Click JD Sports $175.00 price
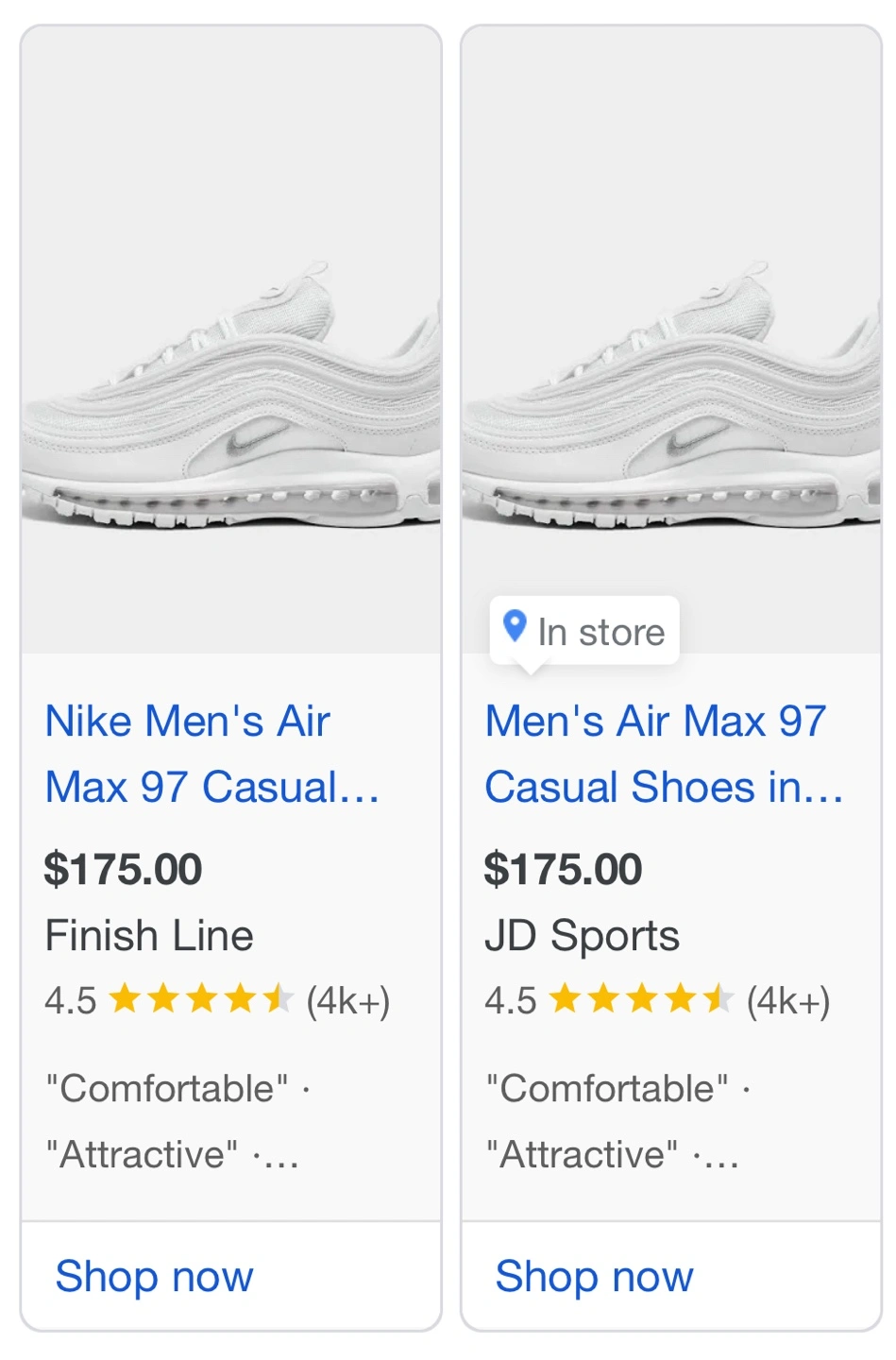 pos(564,869)
